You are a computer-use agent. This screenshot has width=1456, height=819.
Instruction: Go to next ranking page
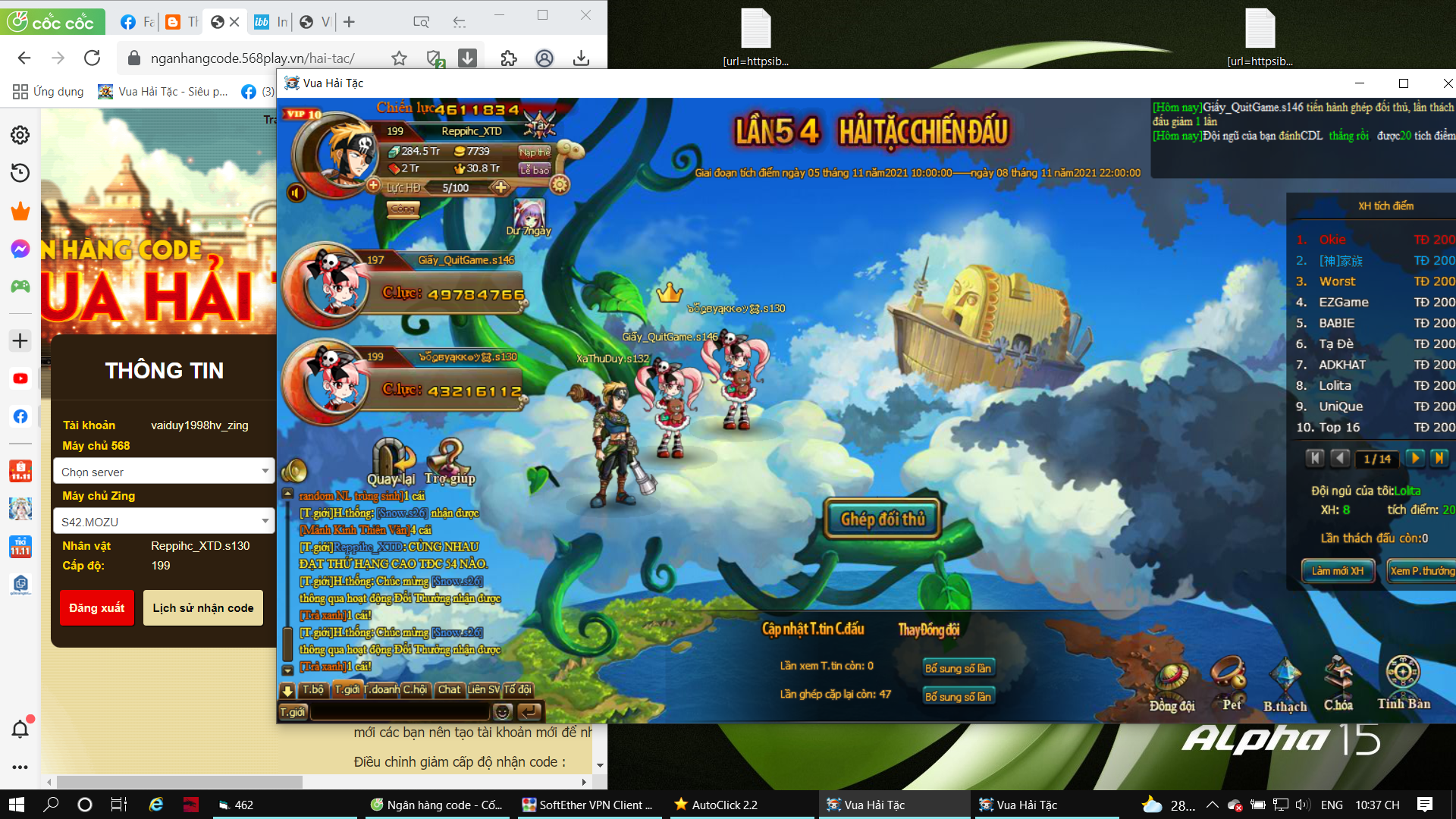click(x=1415, y=458)
